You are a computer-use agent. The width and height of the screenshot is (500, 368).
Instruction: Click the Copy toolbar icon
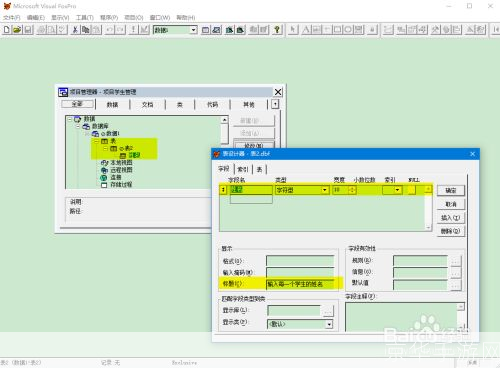[86, 30]
